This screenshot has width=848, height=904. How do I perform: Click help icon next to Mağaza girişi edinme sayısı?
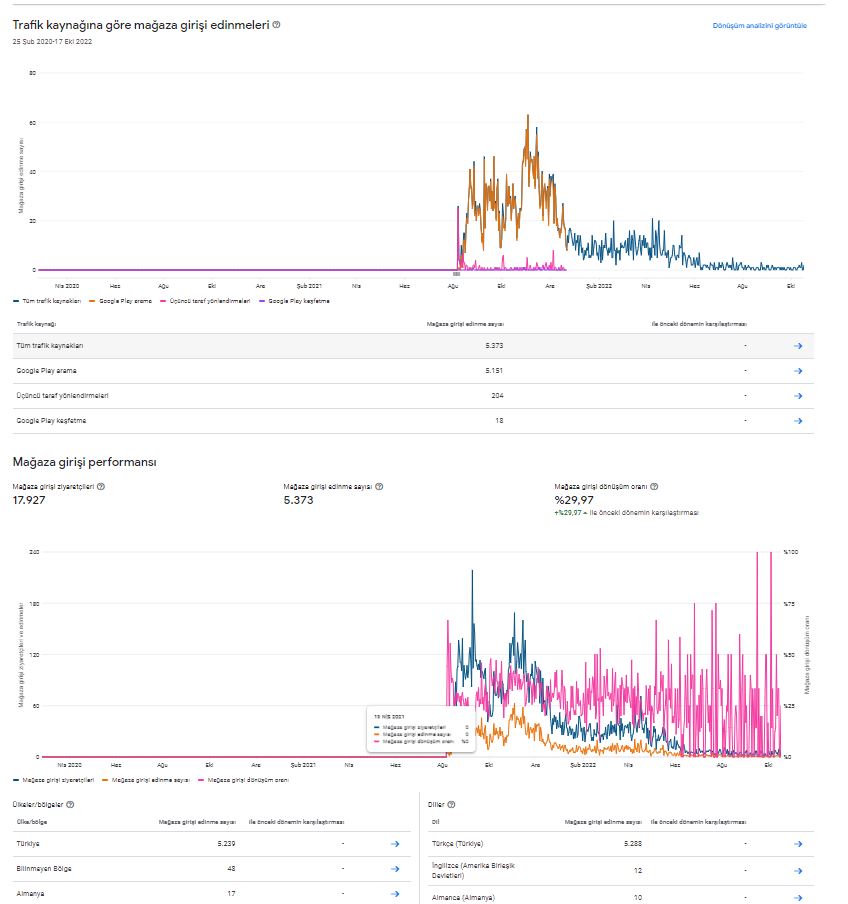click(x=379, y=487)
